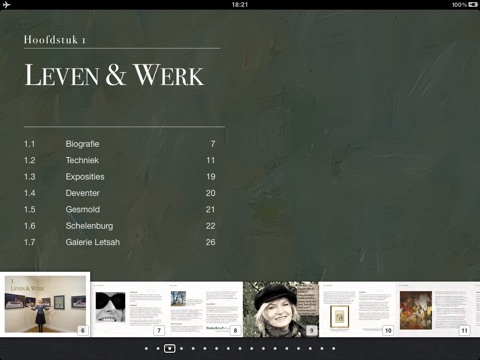Screen dimensions: 480x360
Task: Tap the battery icon in status bar
Action: coord(473,5)
